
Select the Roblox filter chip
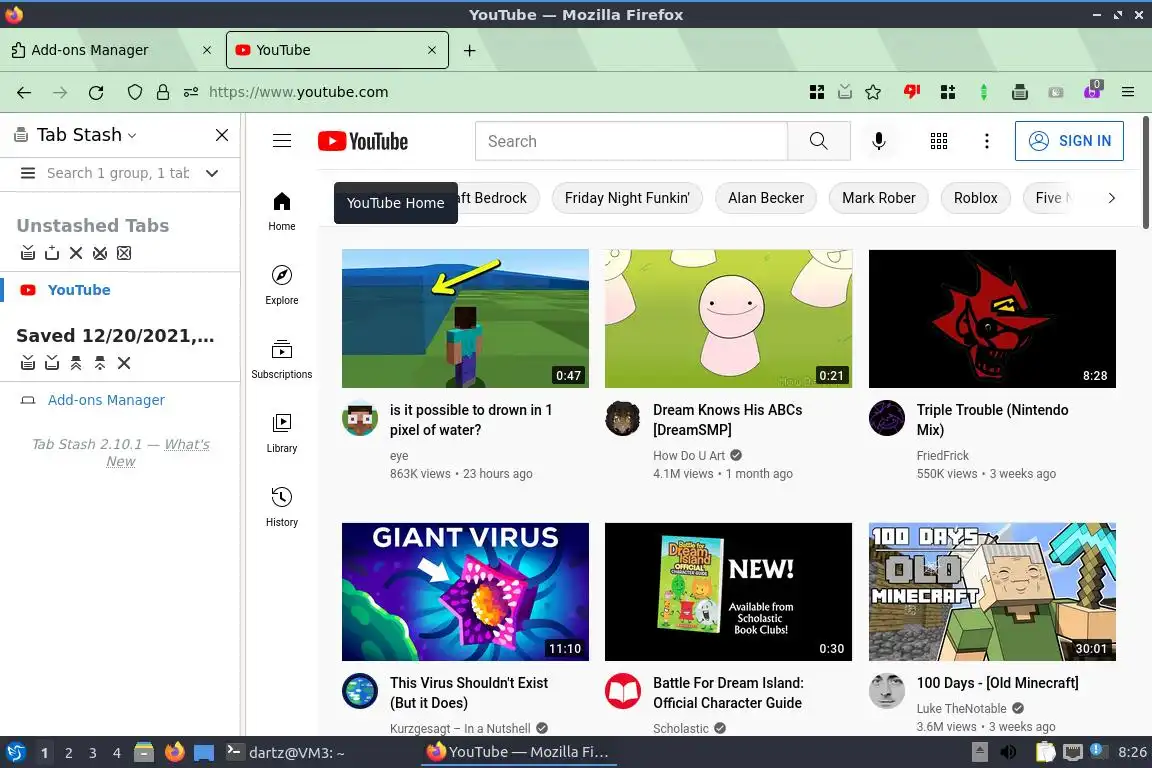coord(976,198)
